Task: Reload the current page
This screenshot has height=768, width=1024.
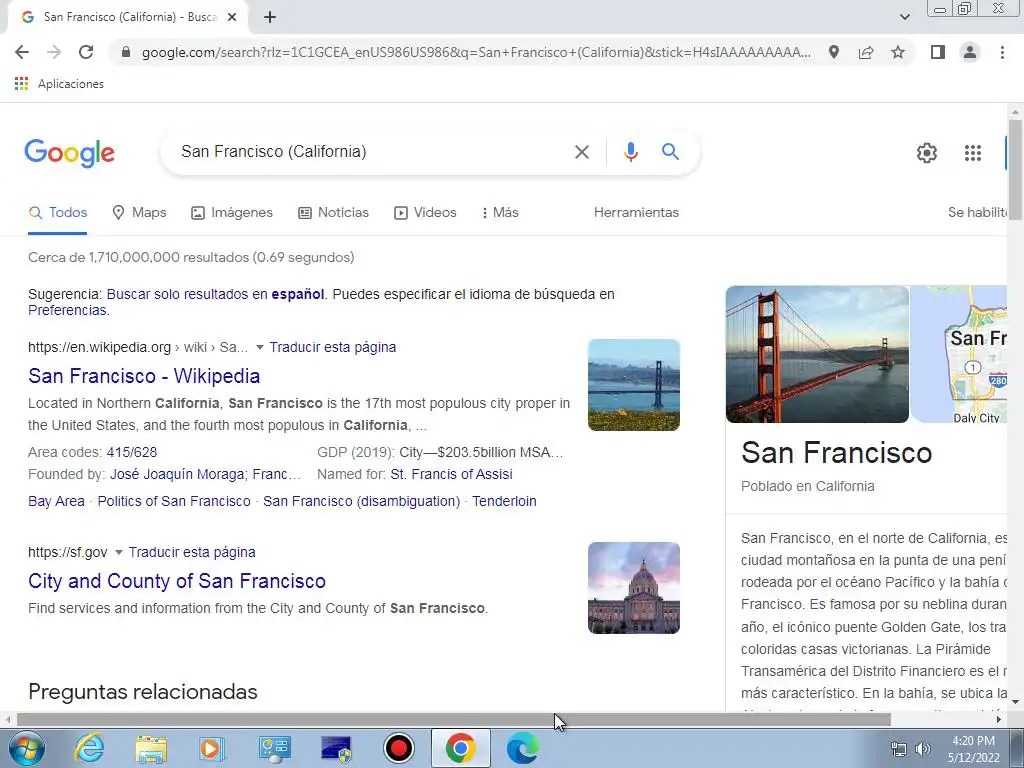Action: coord(86,52)
